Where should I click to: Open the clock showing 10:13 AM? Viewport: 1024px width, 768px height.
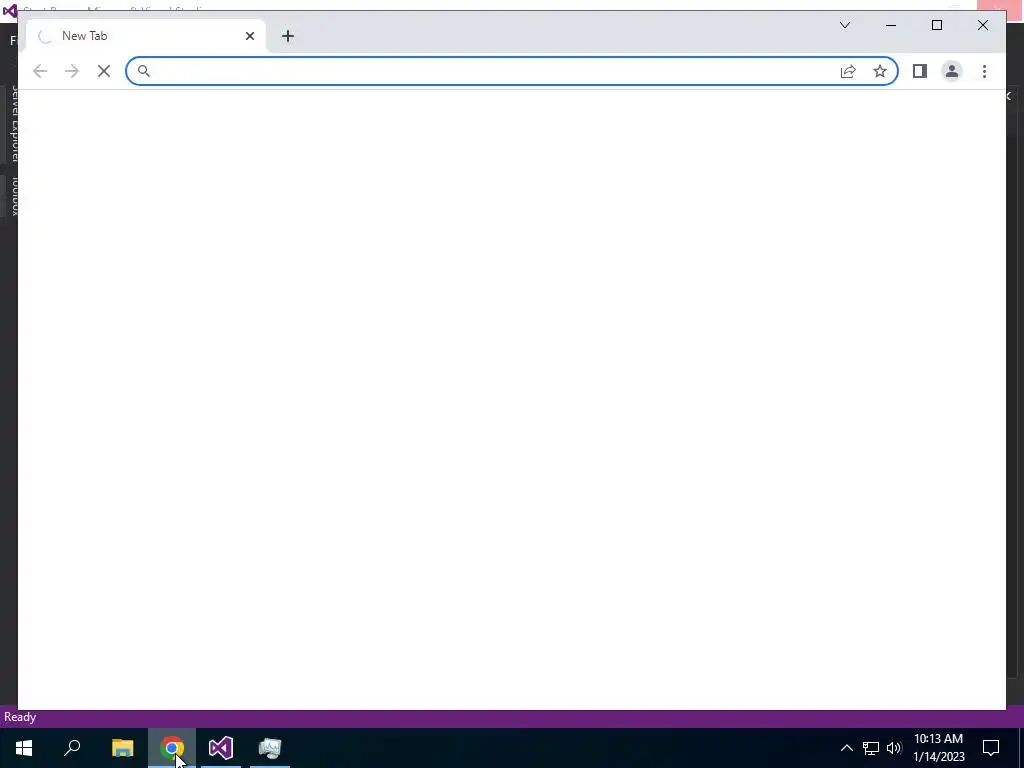(x=938, y=748)
